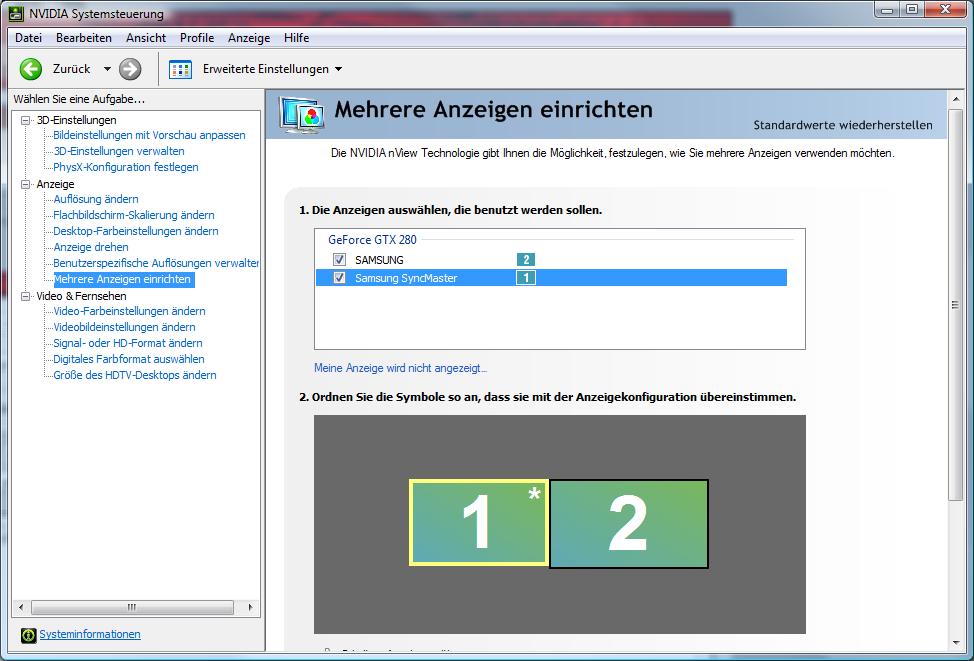Image resolution: width=974 pixels, height=661 pixels.
Task: Click the number 2 badge beside SAMSUNG
Action: [x=526, y=260]
